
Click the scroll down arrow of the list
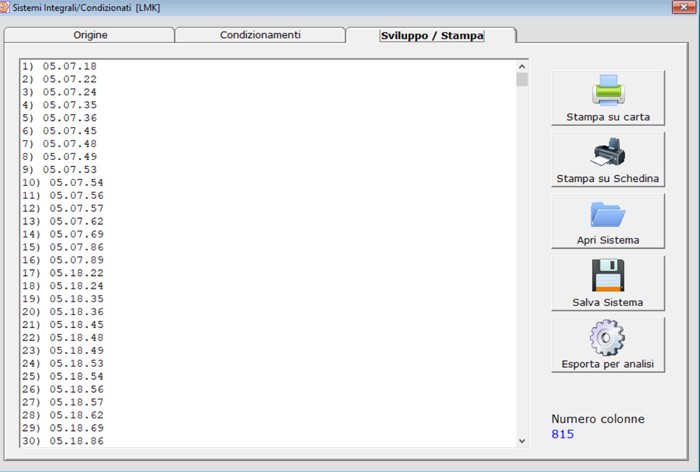coord(522,441)
